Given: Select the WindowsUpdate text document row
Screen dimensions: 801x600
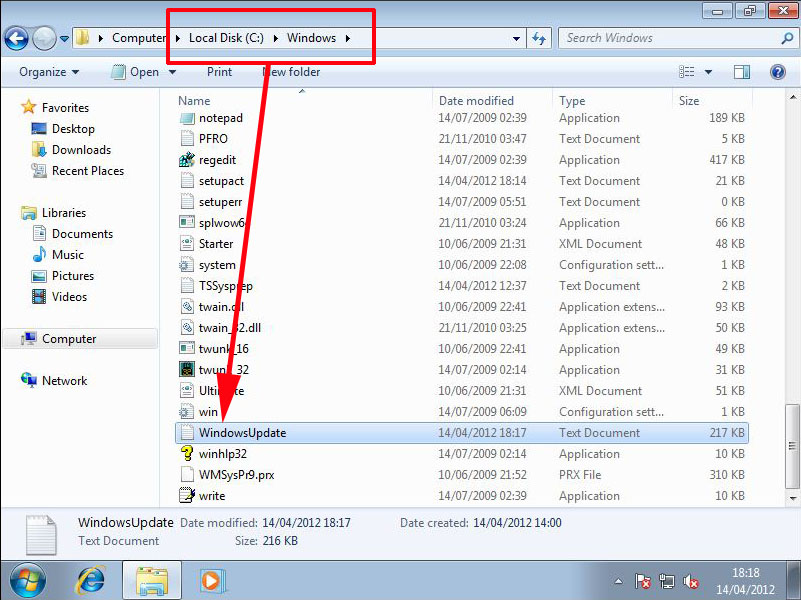Looking at the screenshot, I should 462,433.
